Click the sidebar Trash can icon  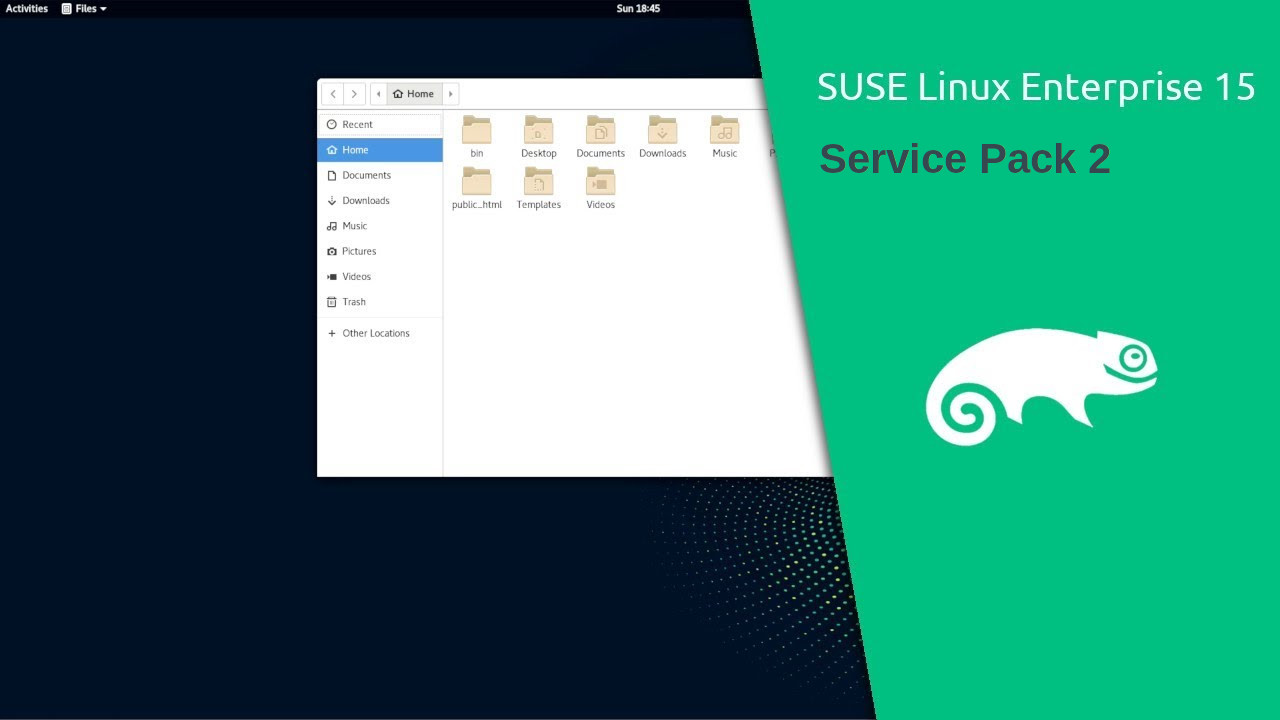[x=332, y=302]
